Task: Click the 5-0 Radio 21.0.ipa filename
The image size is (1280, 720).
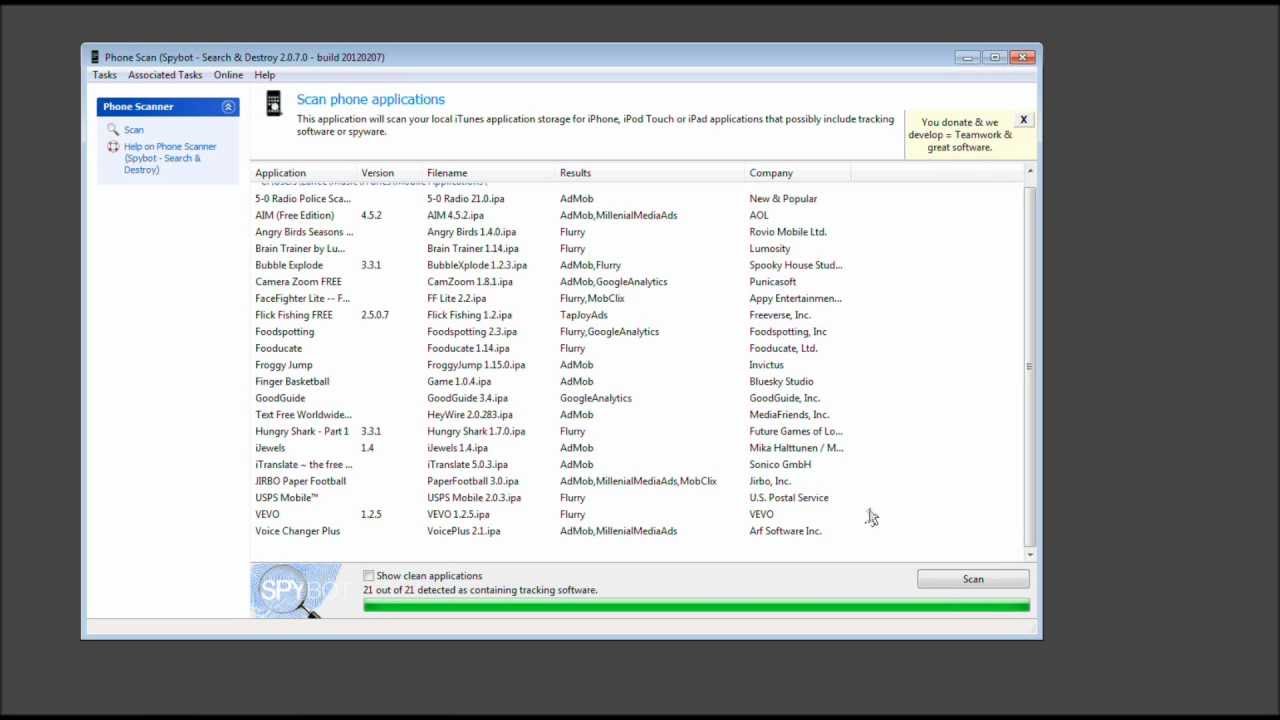Action: pyautogui.click(x=466, y=198)
